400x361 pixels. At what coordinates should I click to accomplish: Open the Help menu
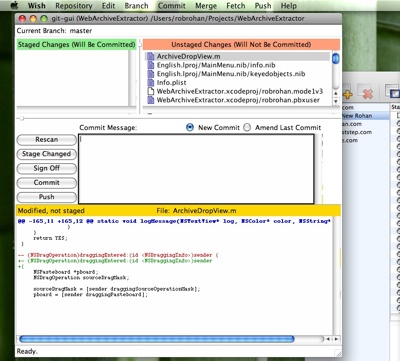click(x=289, y=6)
